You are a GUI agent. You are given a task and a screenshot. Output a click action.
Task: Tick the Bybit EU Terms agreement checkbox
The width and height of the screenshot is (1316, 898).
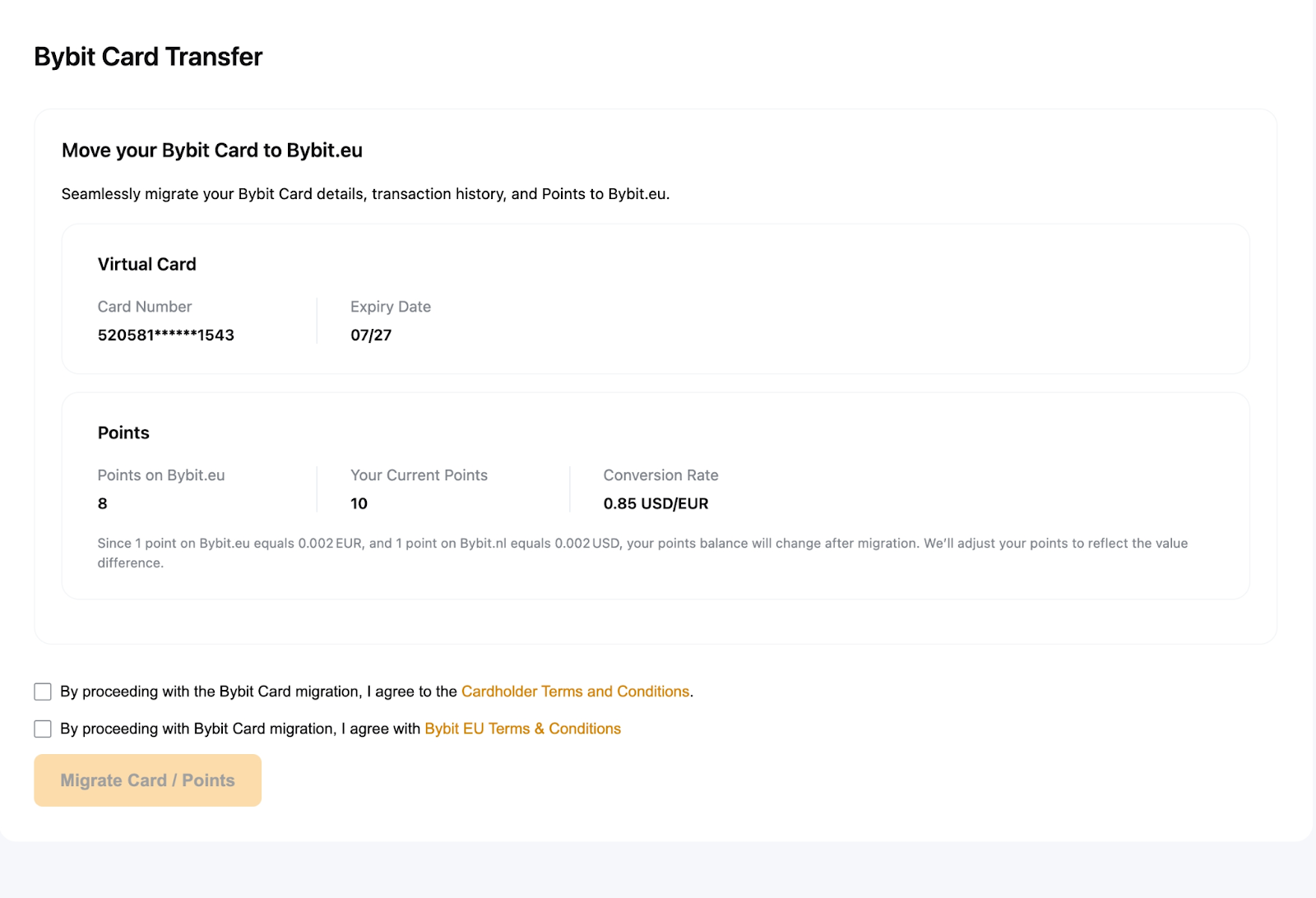[43, 729]
